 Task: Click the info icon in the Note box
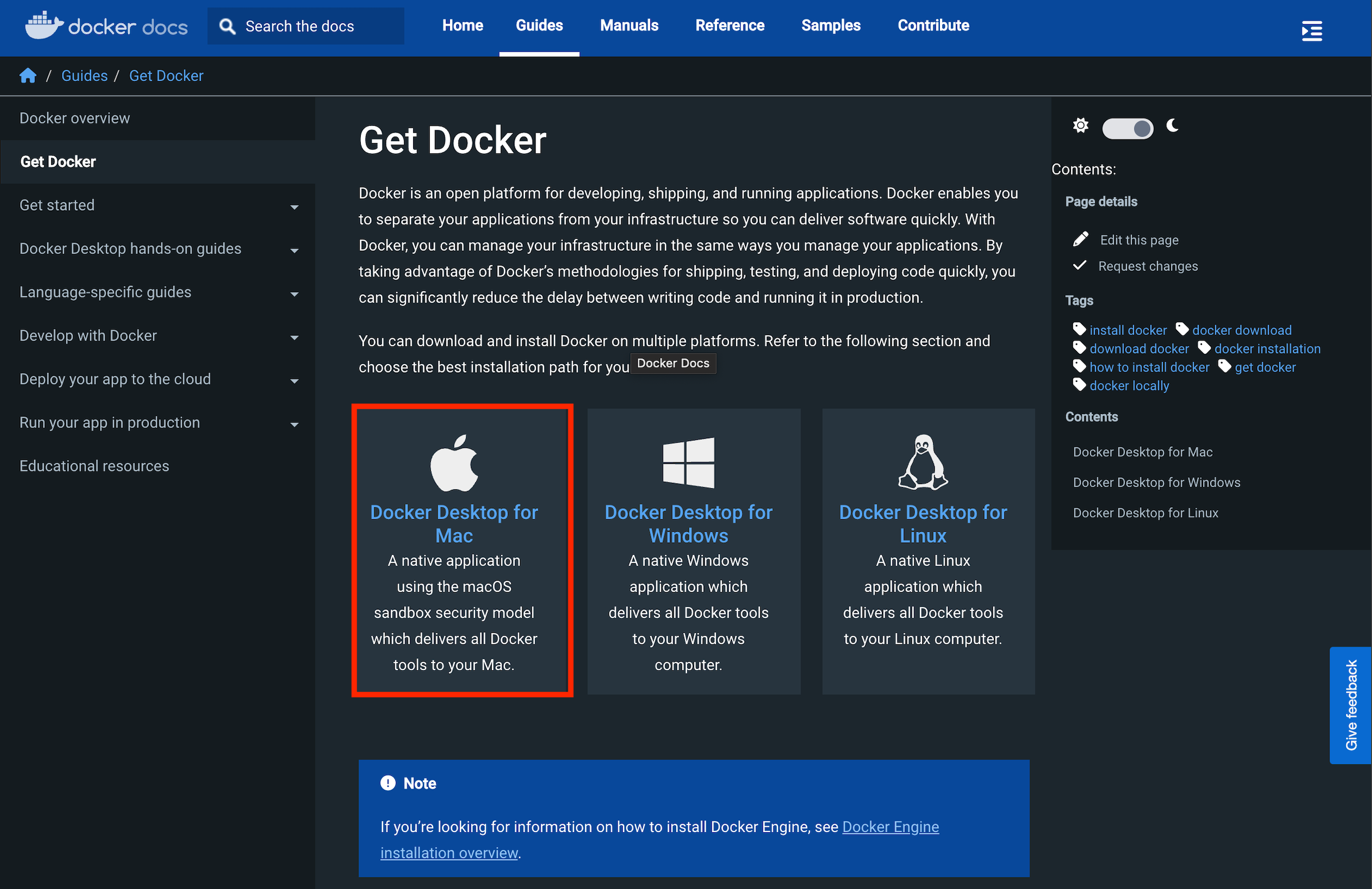(x=387, y=783)
